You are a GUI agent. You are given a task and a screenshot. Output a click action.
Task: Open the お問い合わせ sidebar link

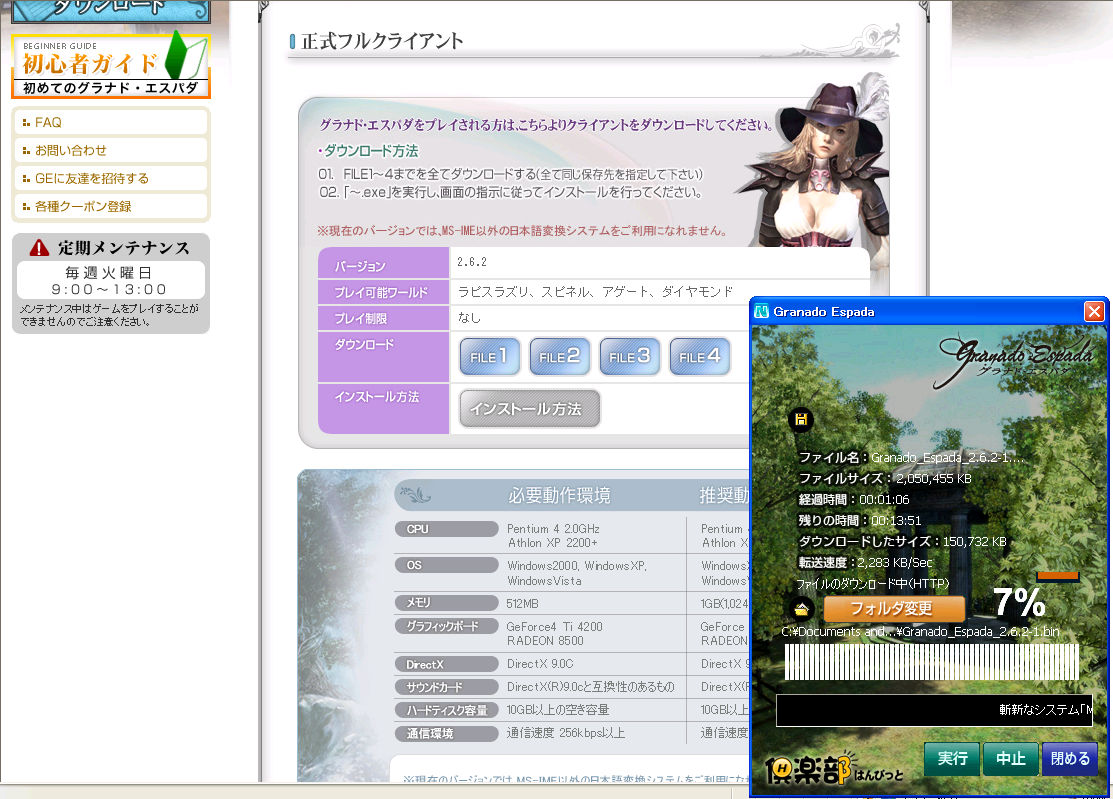[x=111, y=150]
